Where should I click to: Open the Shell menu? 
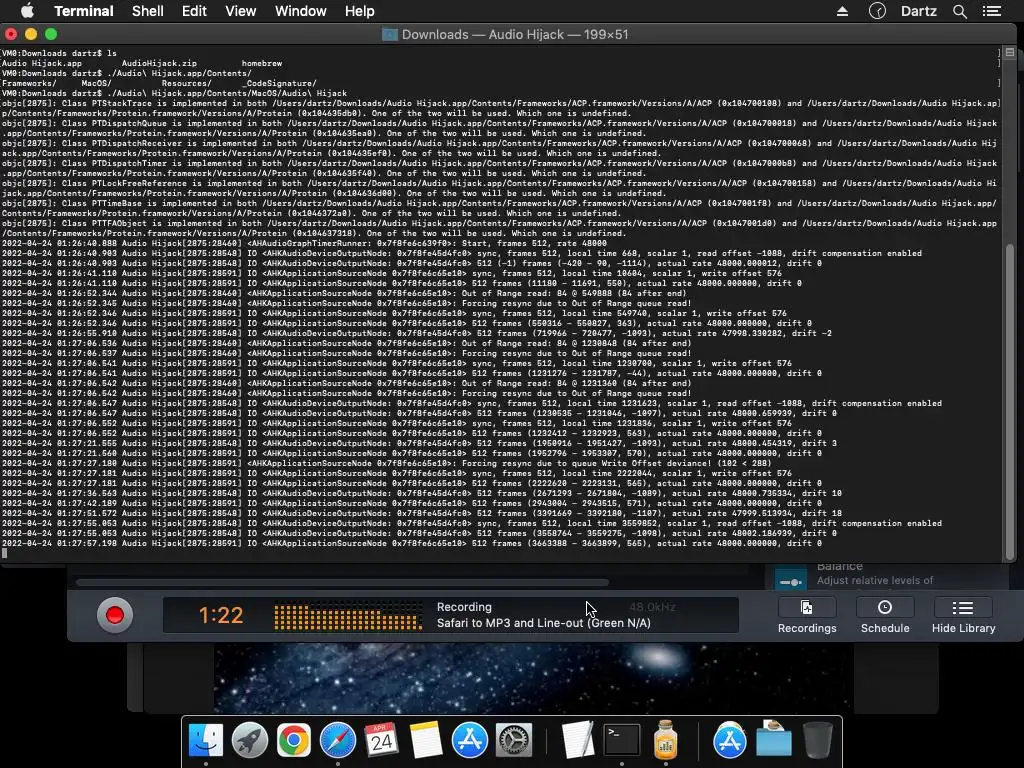[x=148, y=11]
